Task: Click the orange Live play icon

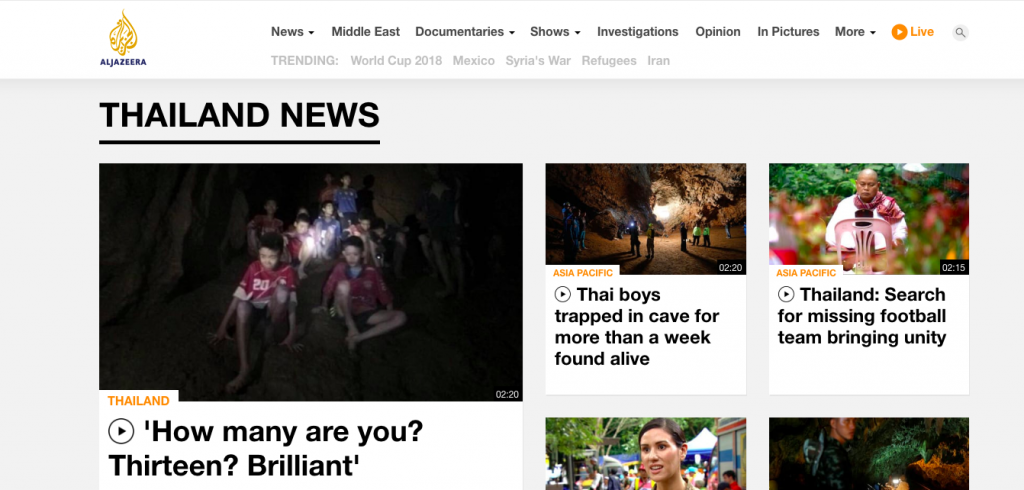Action: pos(899,32)
